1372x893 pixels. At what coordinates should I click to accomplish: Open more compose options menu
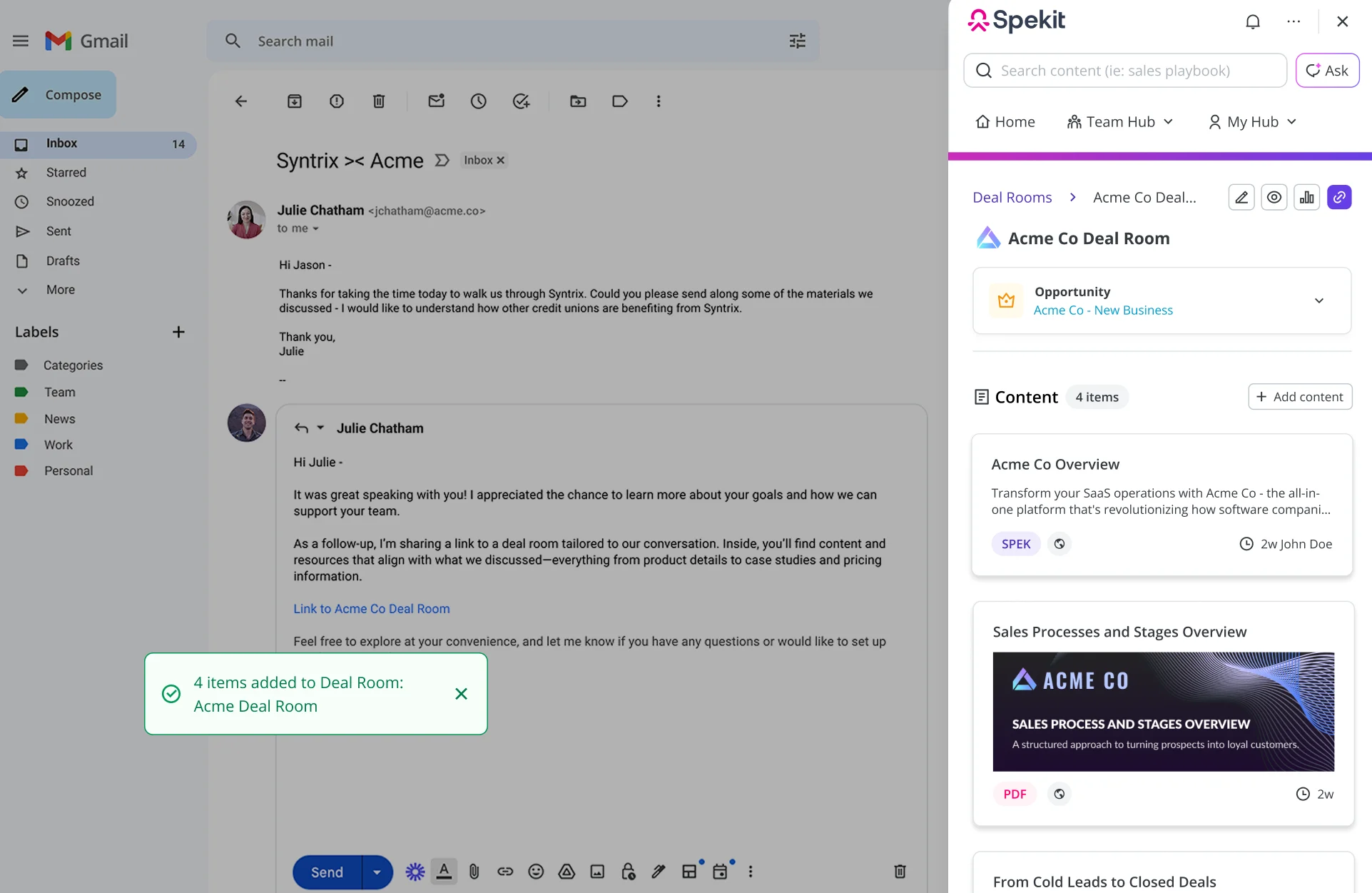coord(750,872)
